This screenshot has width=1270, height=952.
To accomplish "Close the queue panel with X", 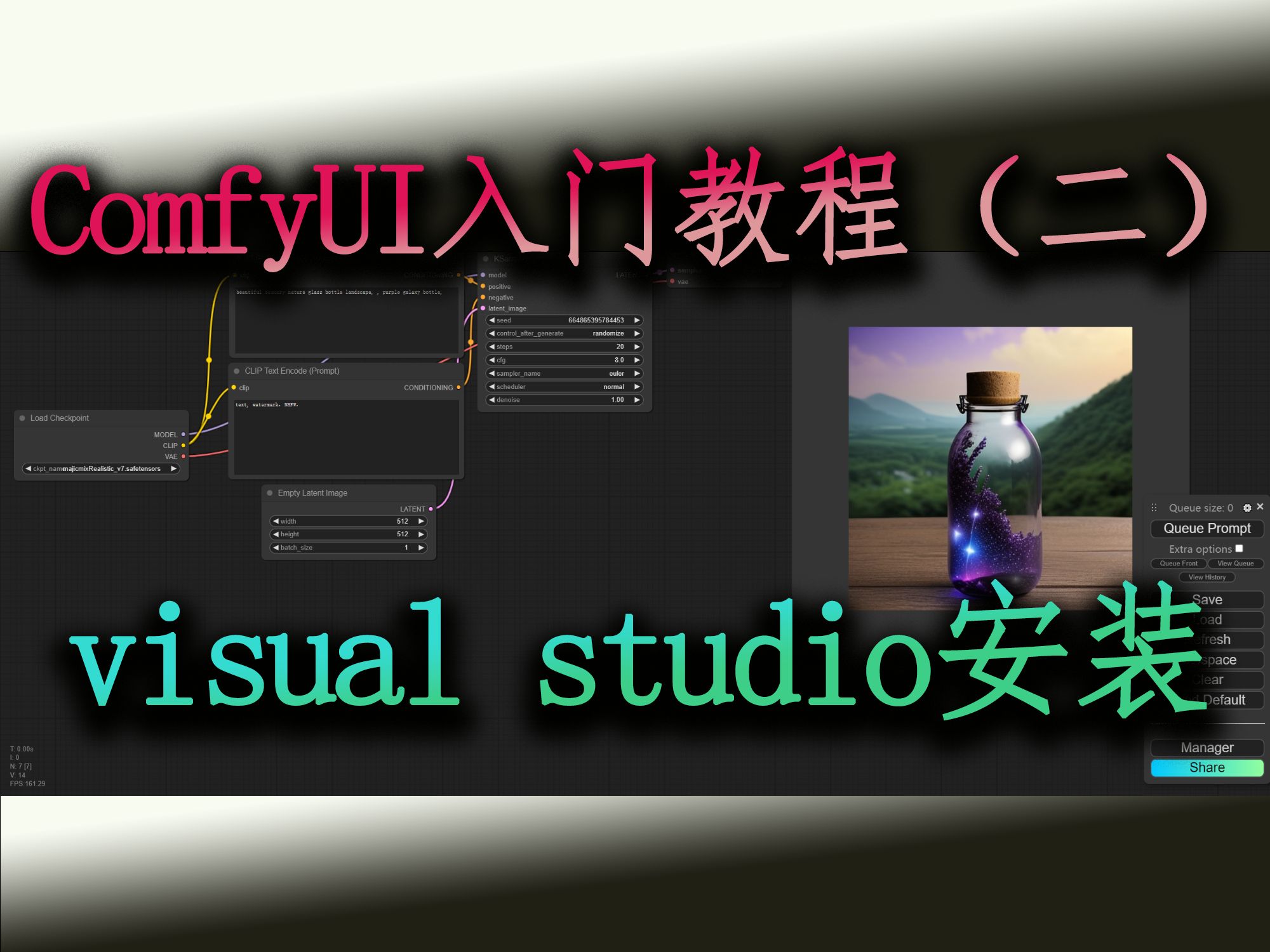I will [1260, 506].
